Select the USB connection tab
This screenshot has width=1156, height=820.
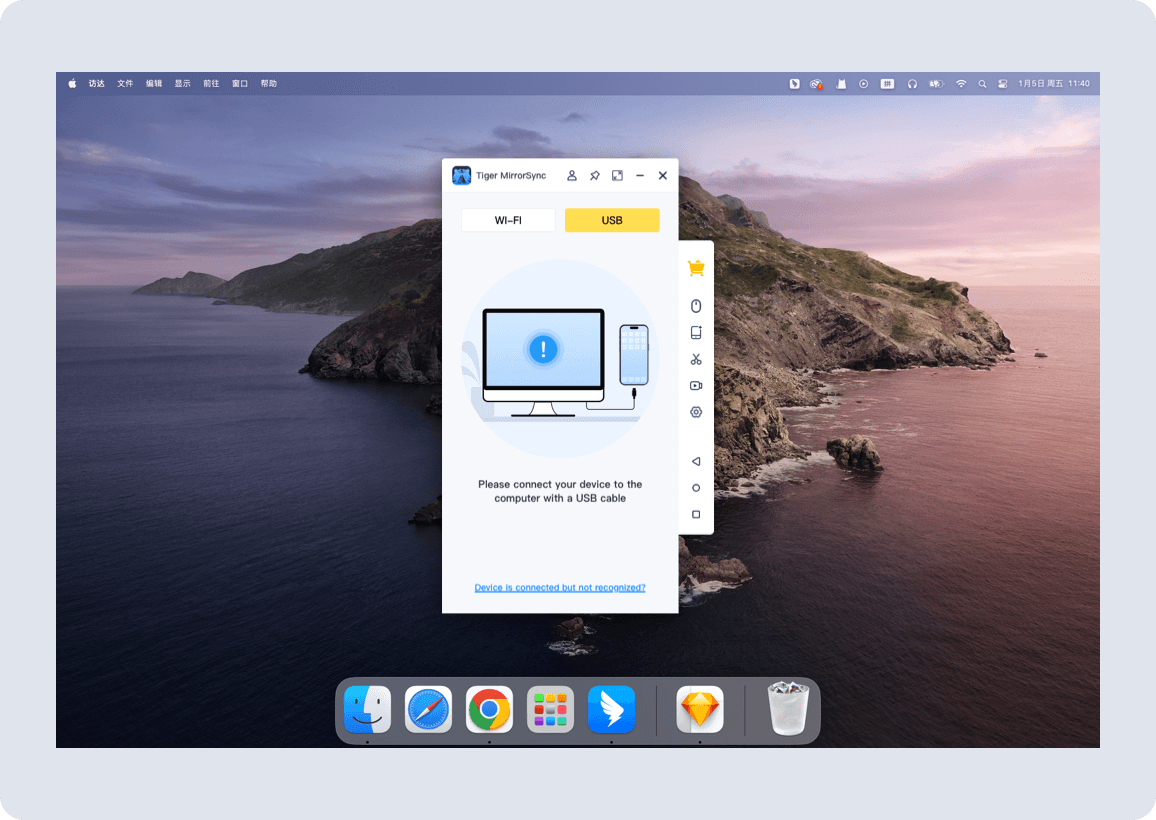tap(612, 220)
